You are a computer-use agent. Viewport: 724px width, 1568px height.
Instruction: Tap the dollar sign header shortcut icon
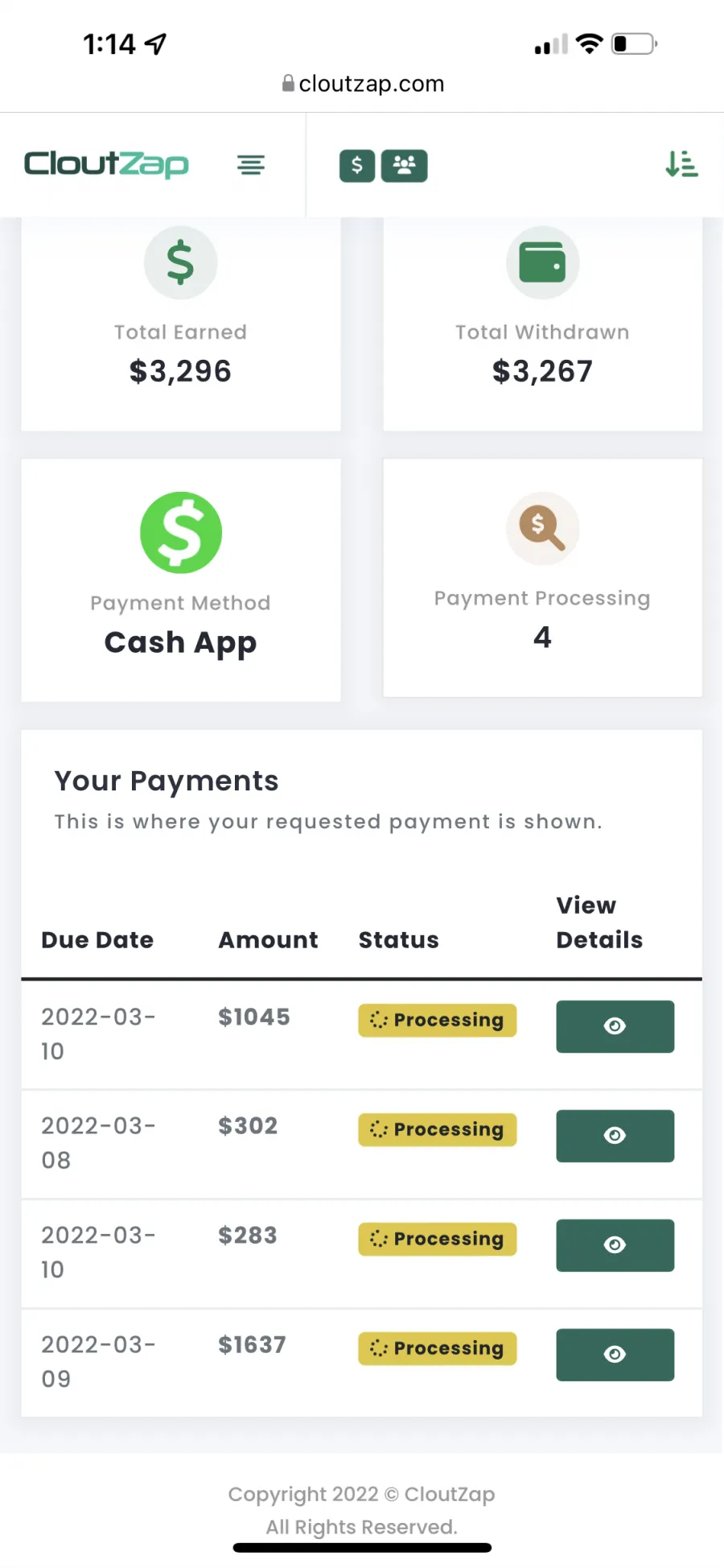[357, 166]
